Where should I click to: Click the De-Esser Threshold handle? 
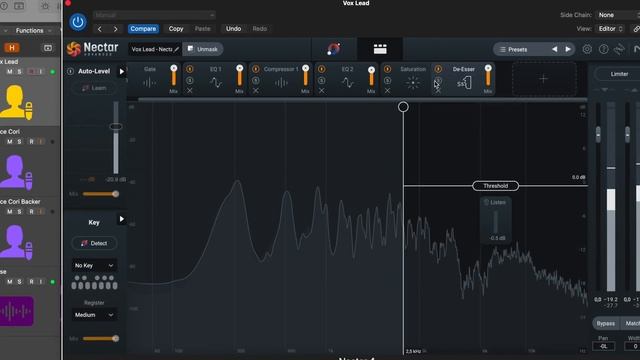coord(496,186)
